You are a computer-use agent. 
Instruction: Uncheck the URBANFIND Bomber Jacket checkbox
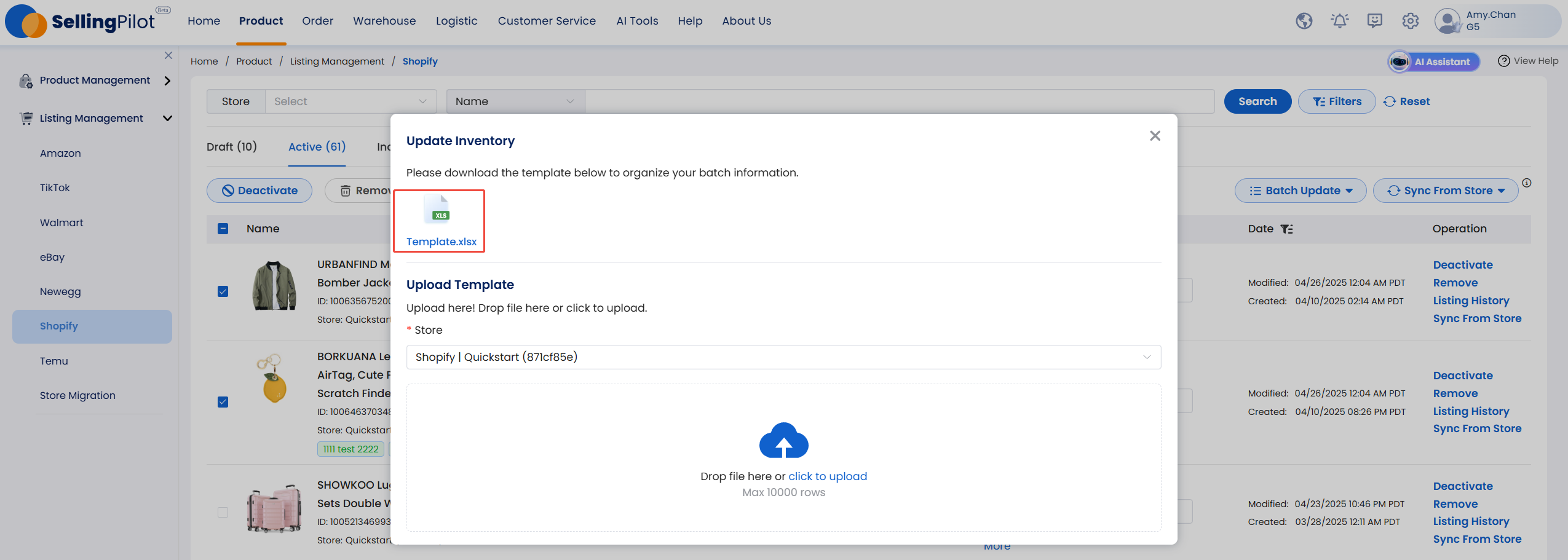pyautogui.click(x=223, y=291)
